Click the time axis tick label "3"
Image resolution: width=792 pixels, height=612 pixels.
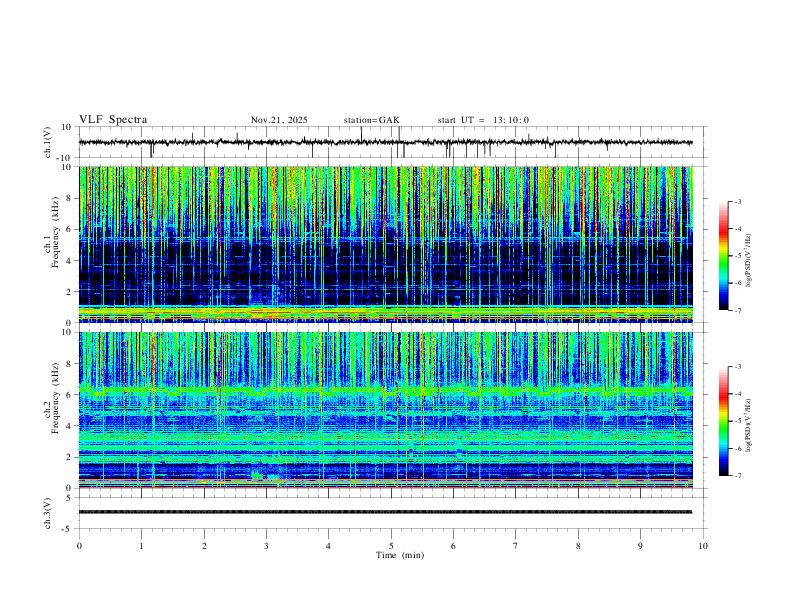tap(266, 546)
